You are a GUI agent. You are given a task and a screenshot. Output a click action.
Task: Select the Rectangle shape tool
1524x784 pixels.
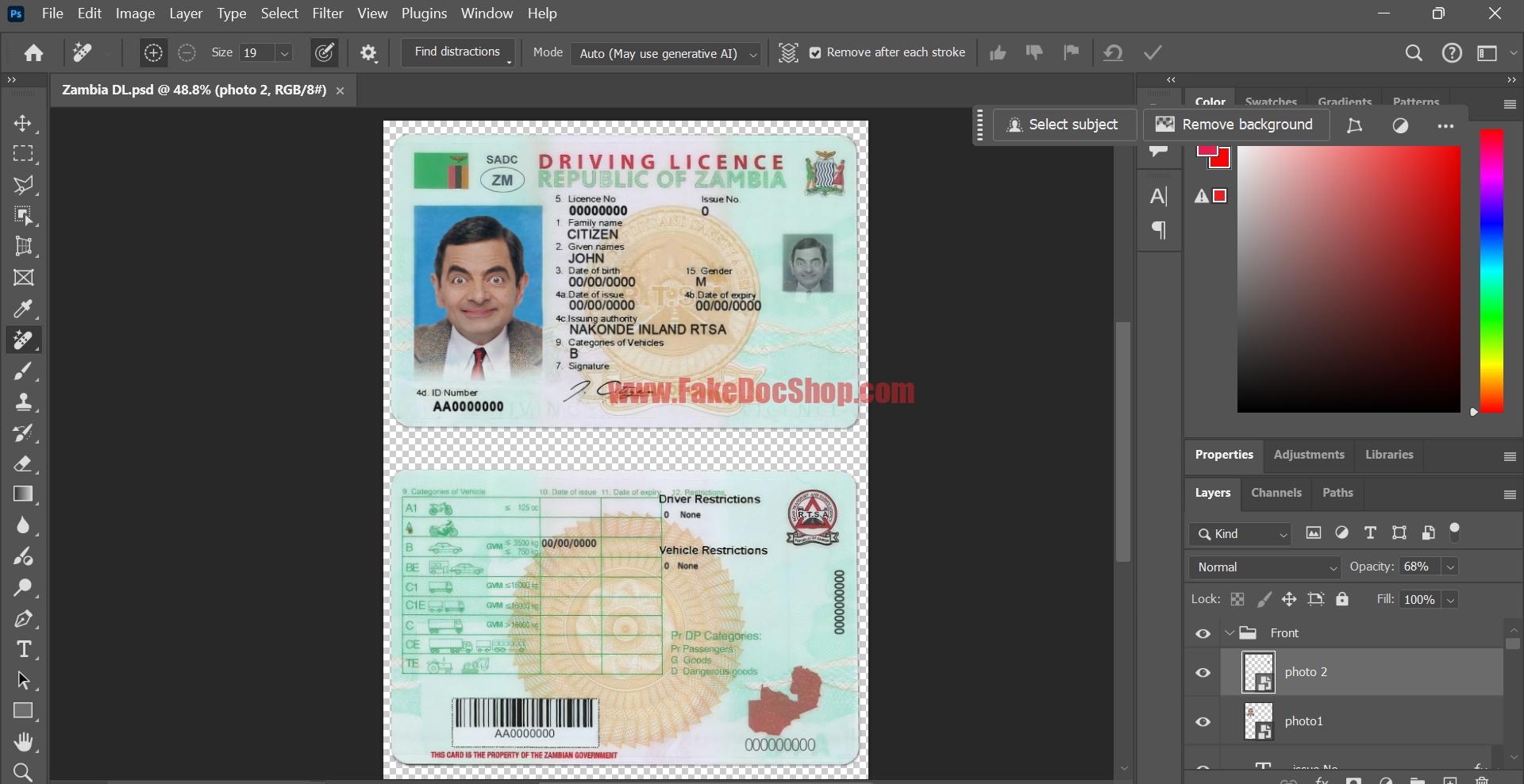(x=23, y=712)
